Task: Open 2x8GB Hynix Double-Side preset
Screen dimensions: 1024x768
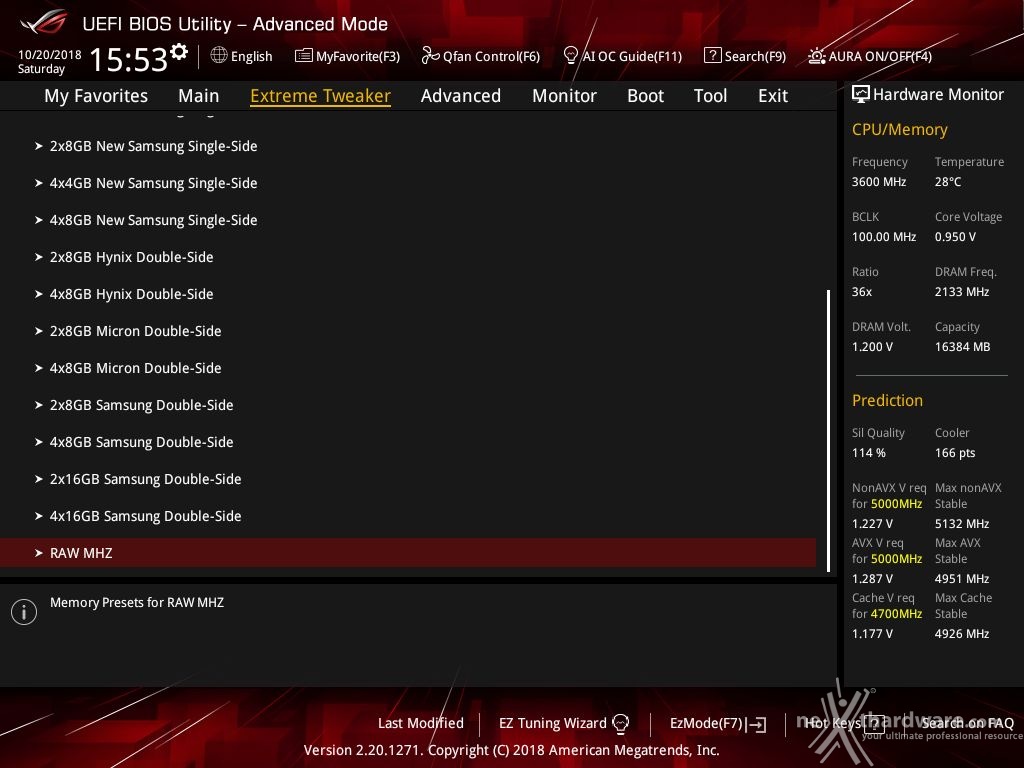Action: [408, 257]
